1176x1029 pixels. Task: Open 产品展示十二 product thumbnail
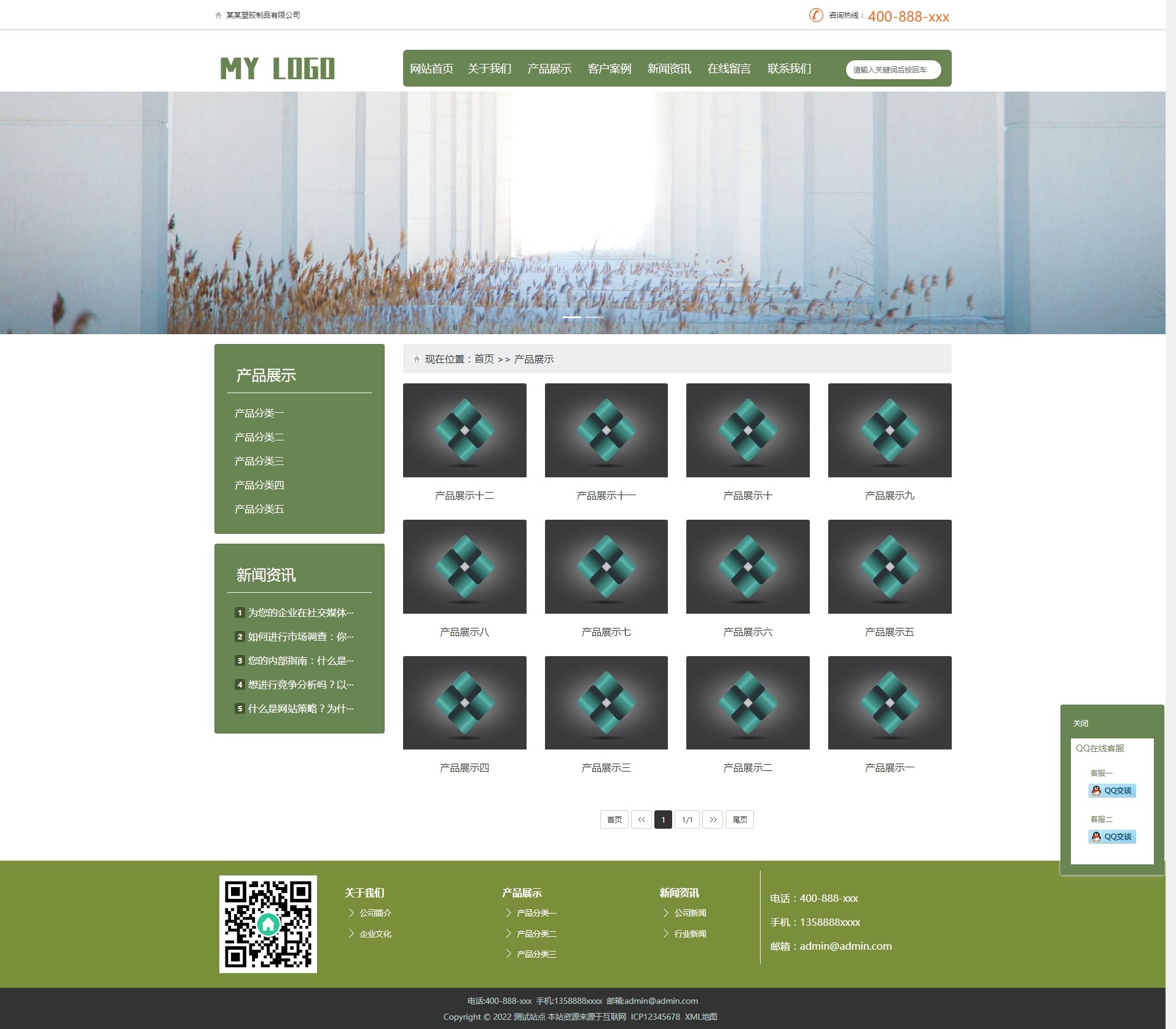pyautogui.click(x=464, y=430)
